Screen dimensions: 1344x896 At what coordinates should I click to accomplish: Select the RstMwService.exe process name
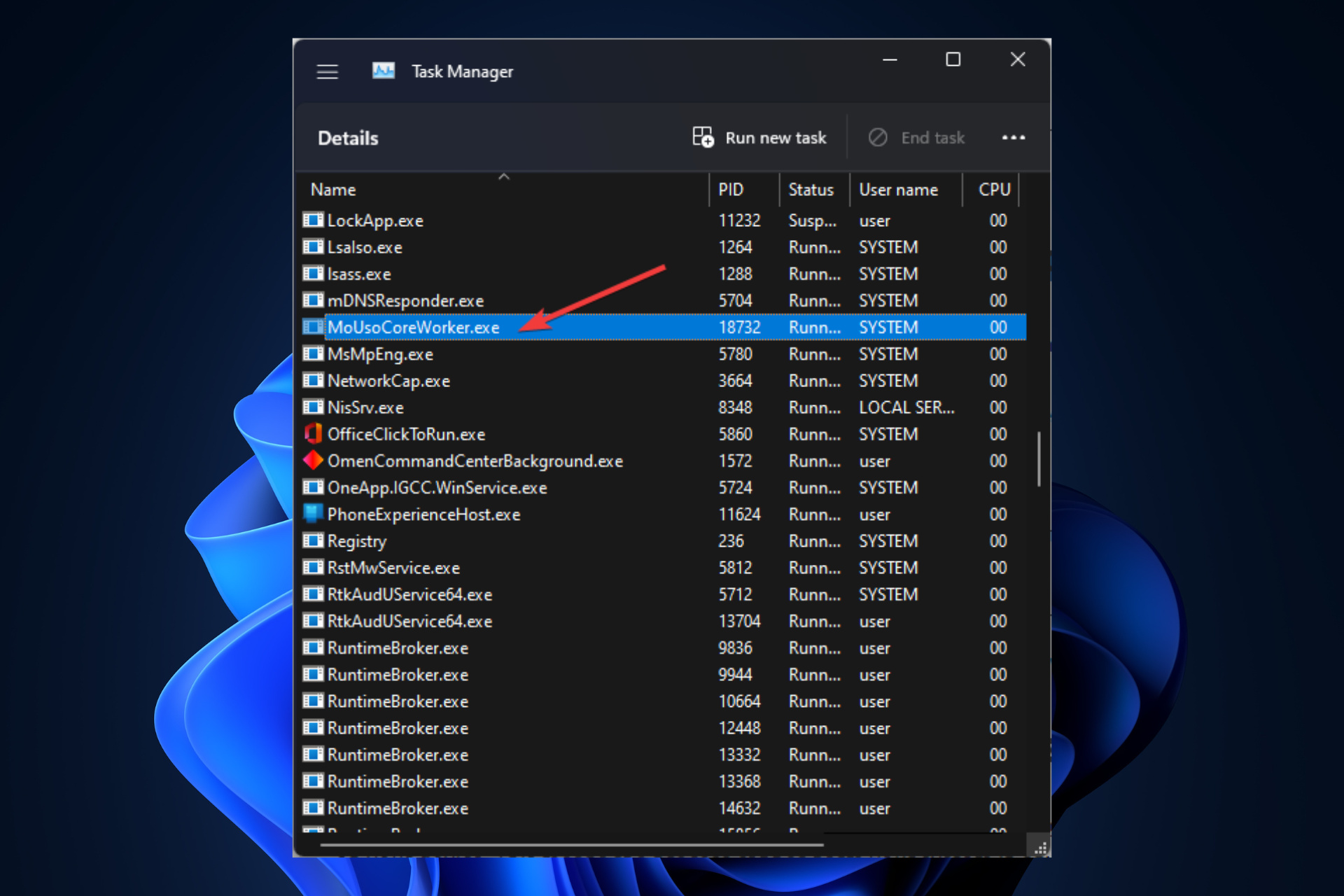coord(393,568)
